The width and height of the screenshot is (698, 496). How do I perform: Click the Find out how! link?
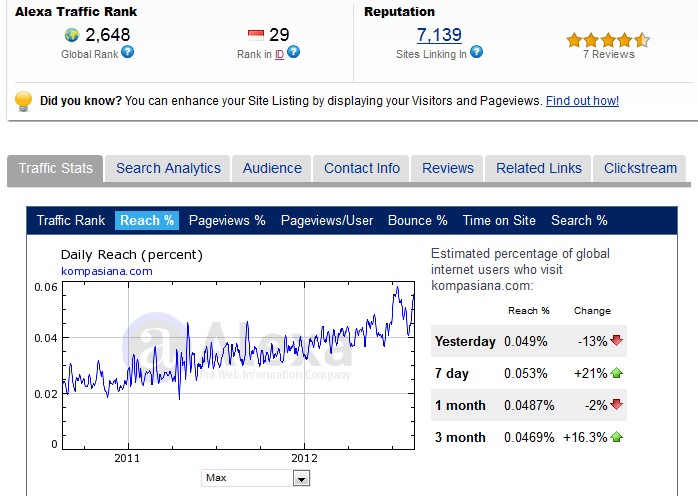582,101
